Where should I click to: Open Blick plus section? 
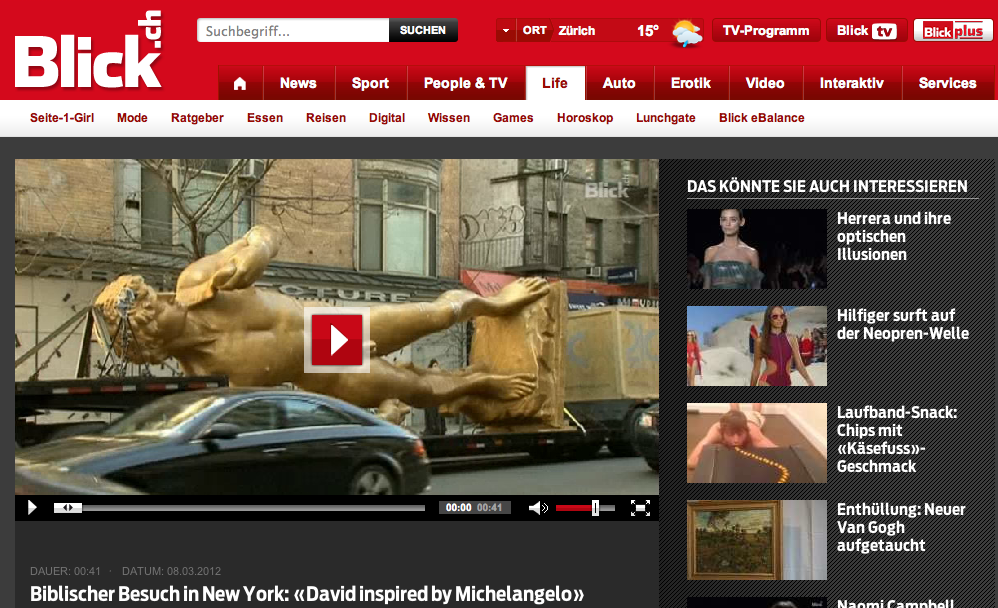pos(953,31)
